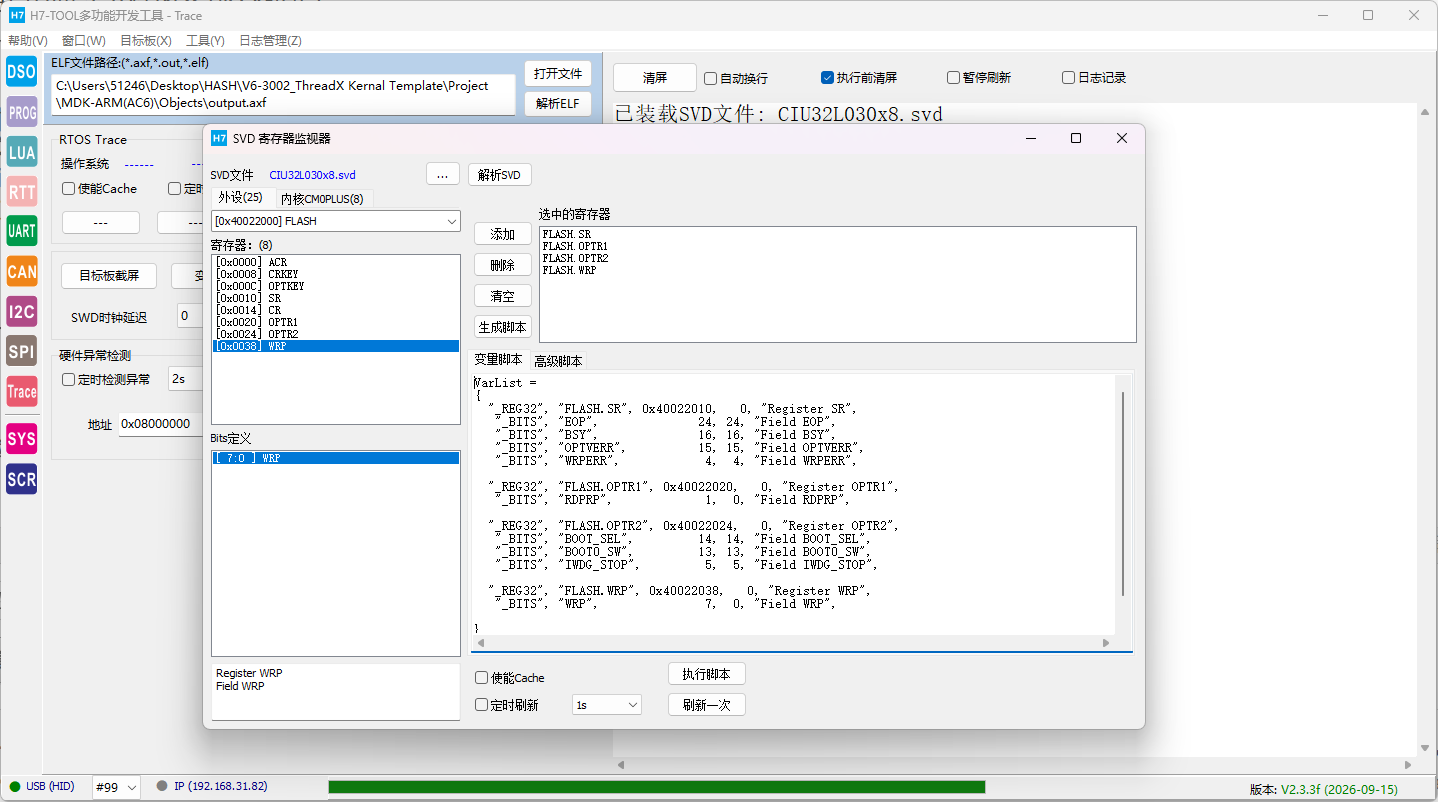Click the 执行脚本 button
The height and width of the screenshot is (802, 1438).
(x=707, y=674)
